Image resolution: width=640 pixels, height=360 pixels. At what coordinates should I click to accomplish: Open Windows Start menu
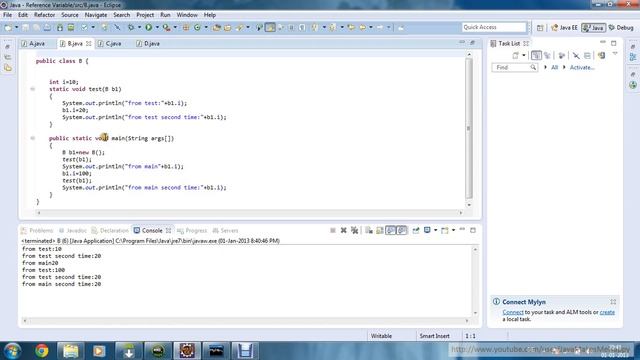pos(12,351)
